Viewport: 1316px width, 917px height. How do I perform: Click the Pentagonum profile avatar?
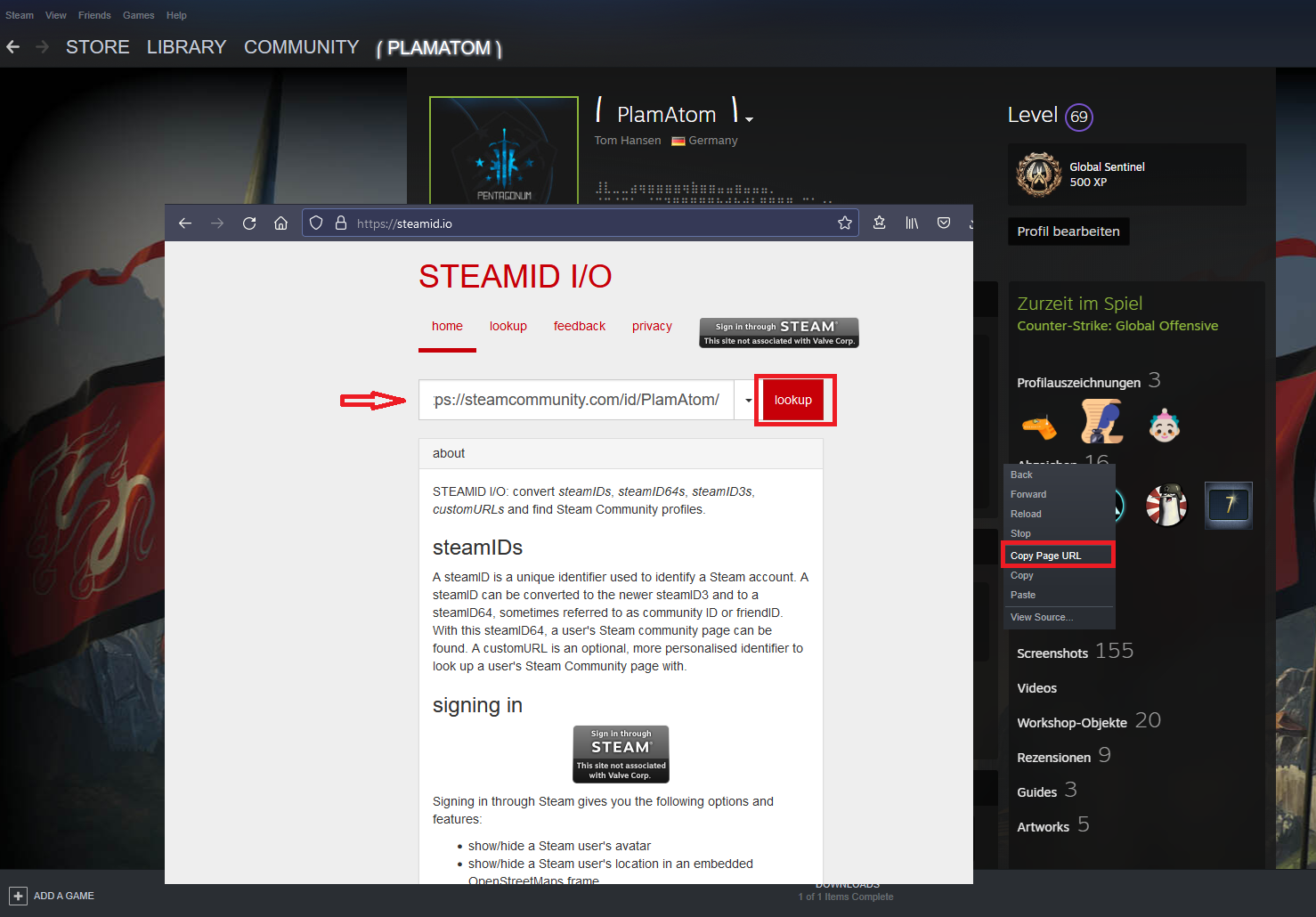click(x=504, y=150)
